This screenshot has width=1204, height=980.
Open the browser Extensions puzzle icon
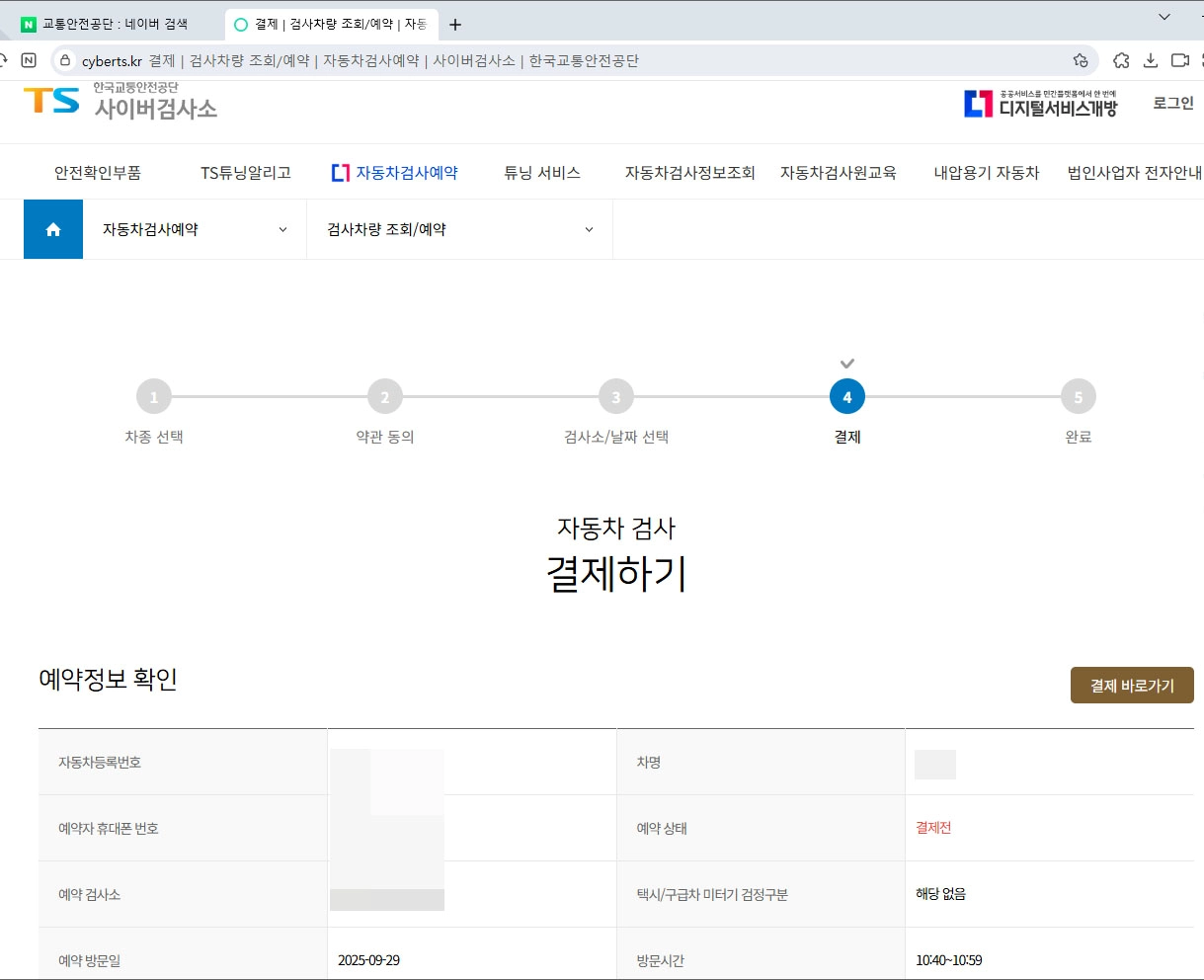click(x=1121, y=60)
